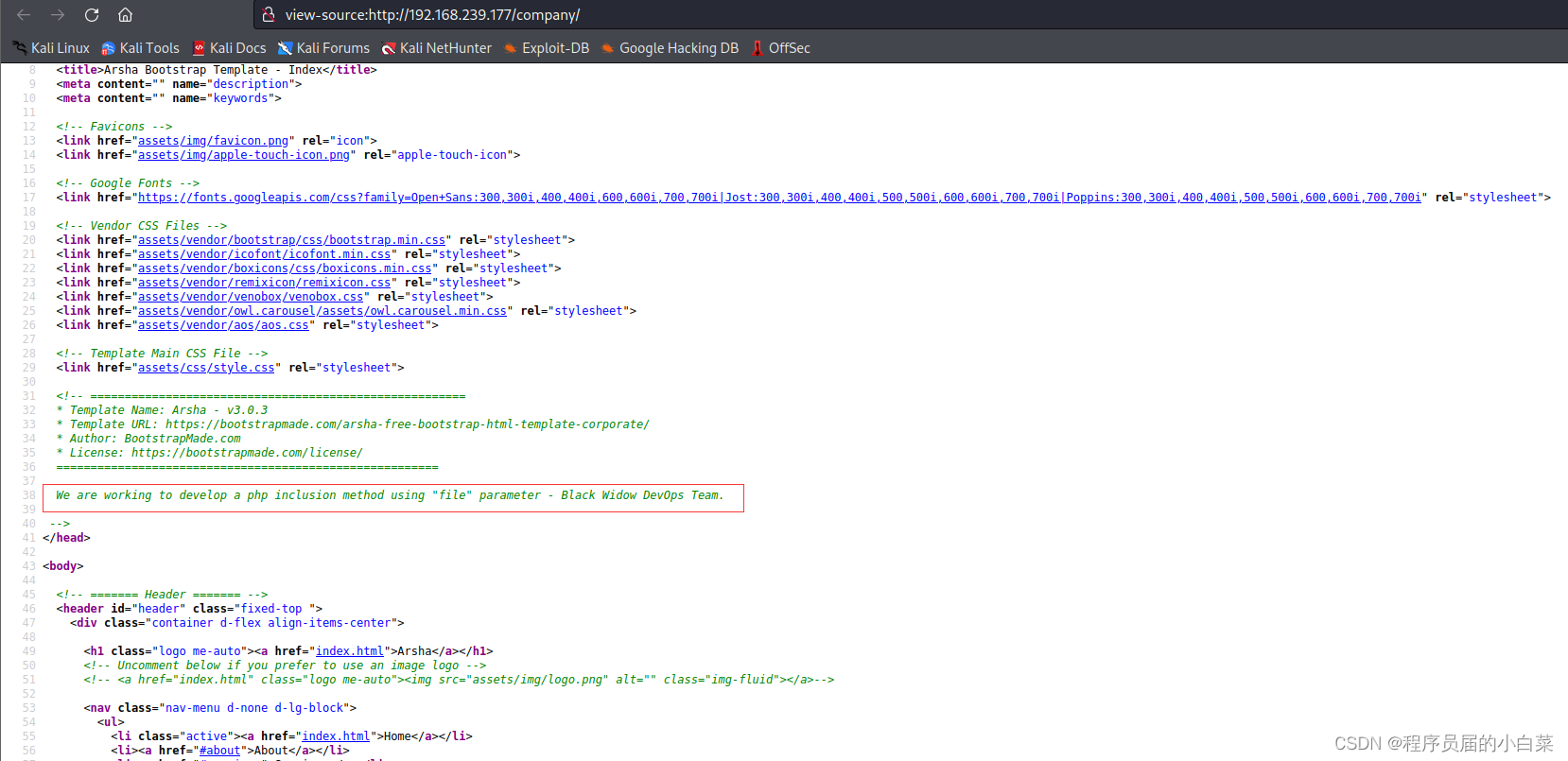Open the bootstrap.min.css link
The width and height of the screenshot is (1568, 761).
coord(291,240)
